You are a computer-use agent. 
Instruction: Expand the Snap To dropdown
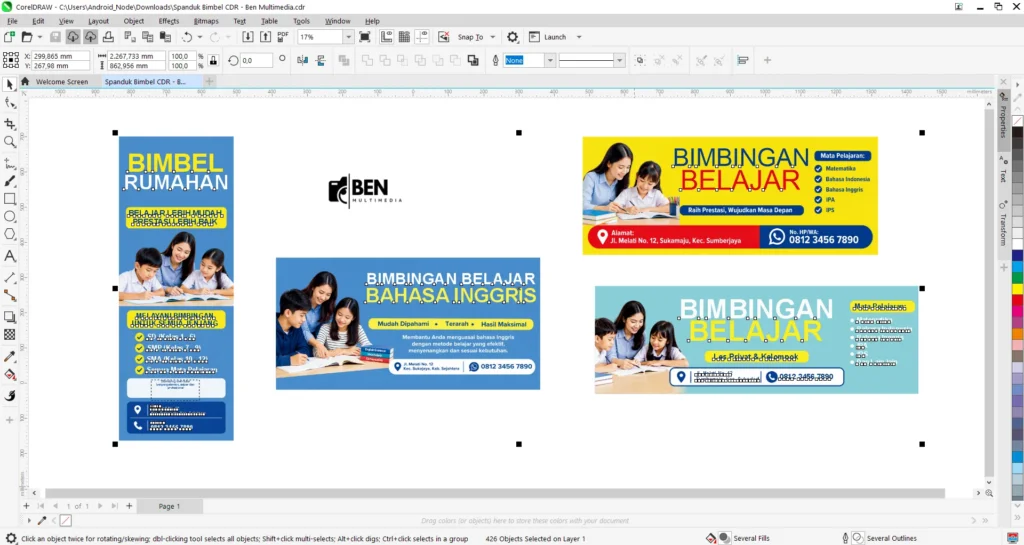click(x=492, y=37)
